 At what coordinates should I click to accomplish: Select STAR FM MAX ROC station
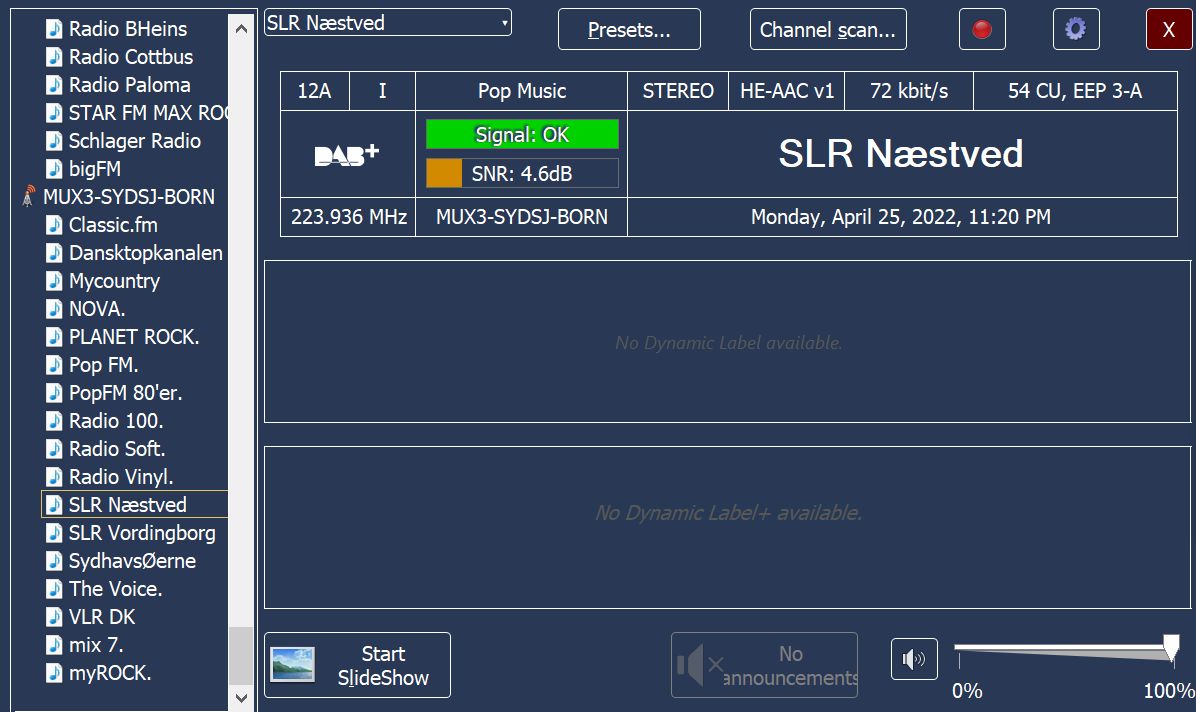pyautogui.click(x=148, y=113)
